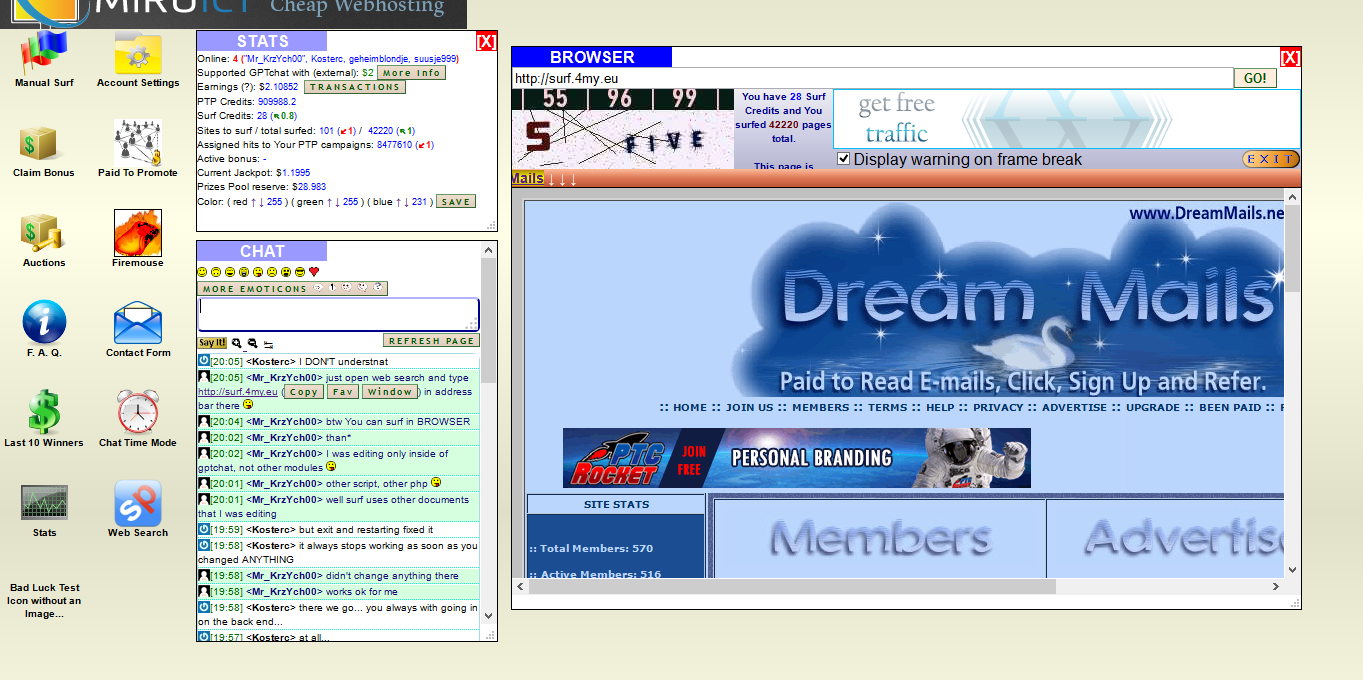Send the message with Say It!
Image resolution: width=1363 pixels, height=680 pixels.
[212, 342]
